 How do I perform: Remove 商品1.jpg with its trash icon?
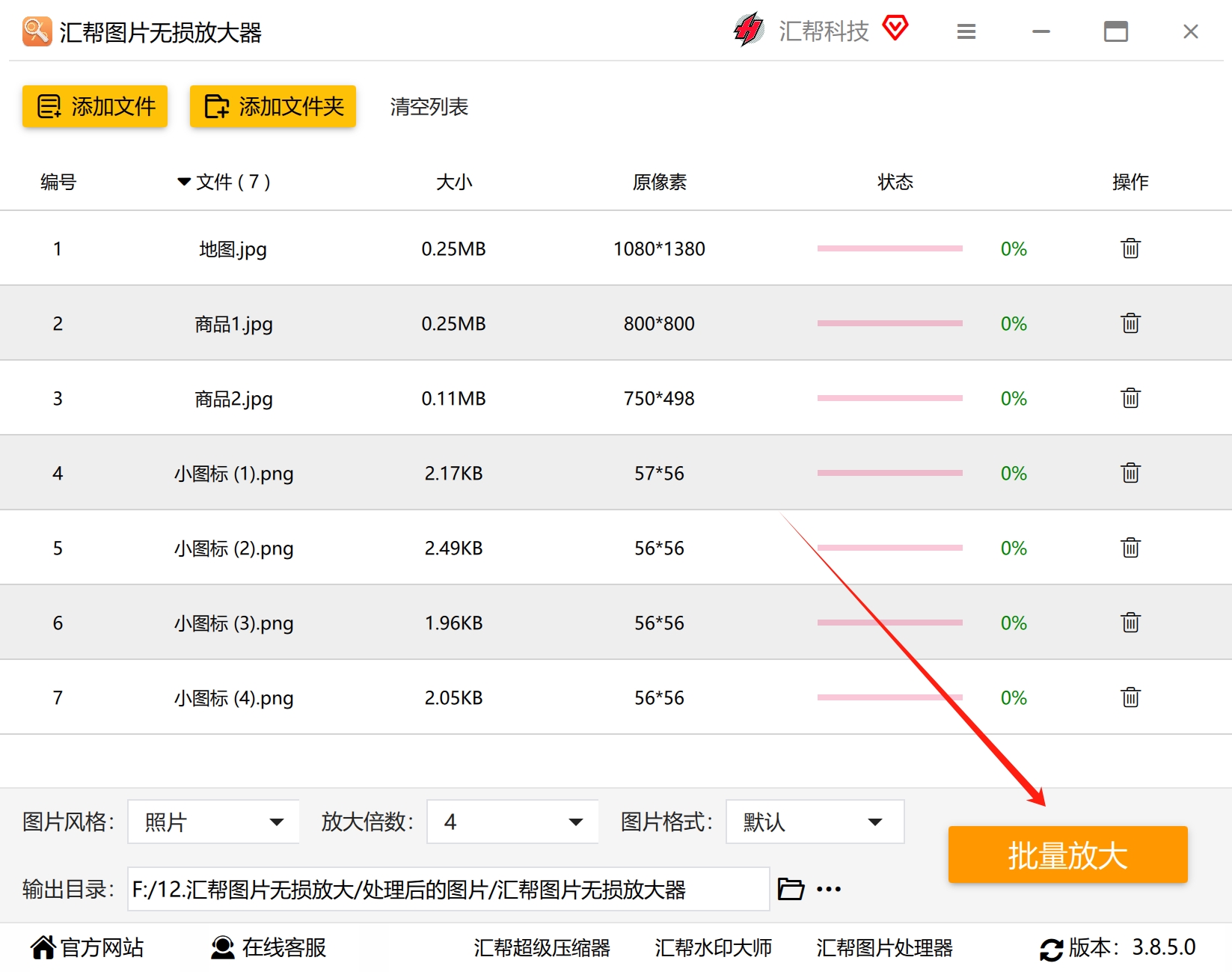coord(1130,323)
